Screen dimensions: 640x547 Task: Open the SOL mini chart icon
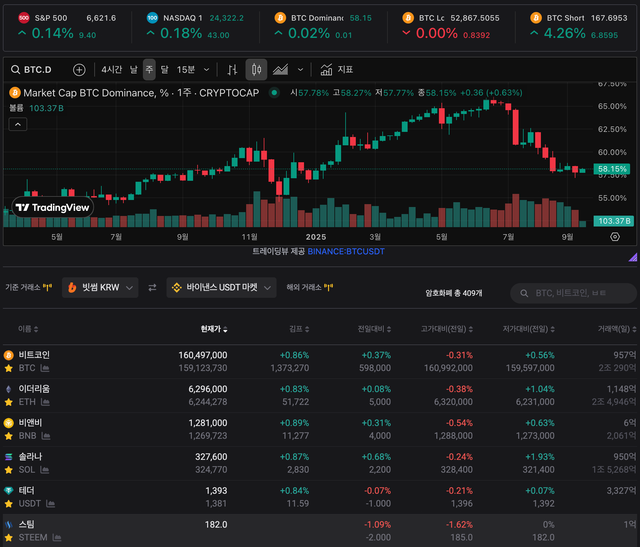click(x=44, y=470)
